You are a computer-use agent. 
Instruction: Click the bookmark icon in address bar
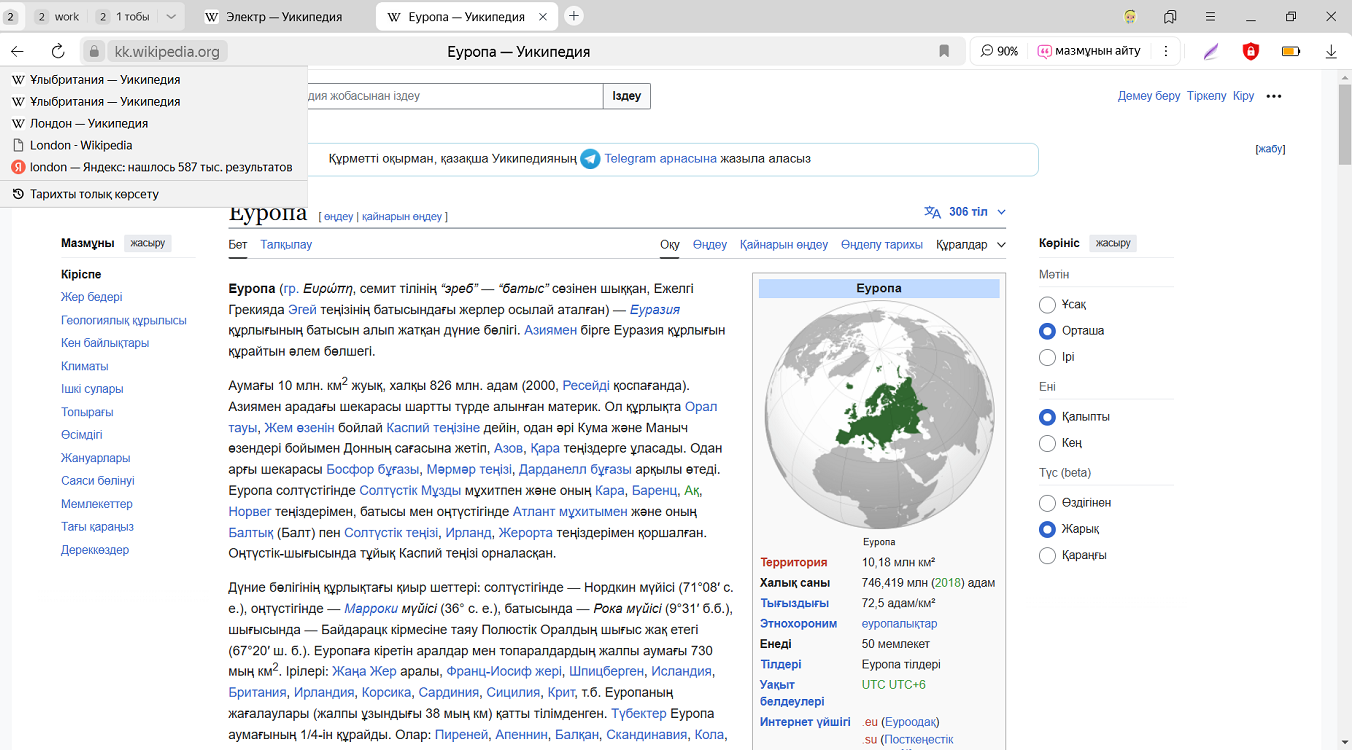tap(944, 51)
